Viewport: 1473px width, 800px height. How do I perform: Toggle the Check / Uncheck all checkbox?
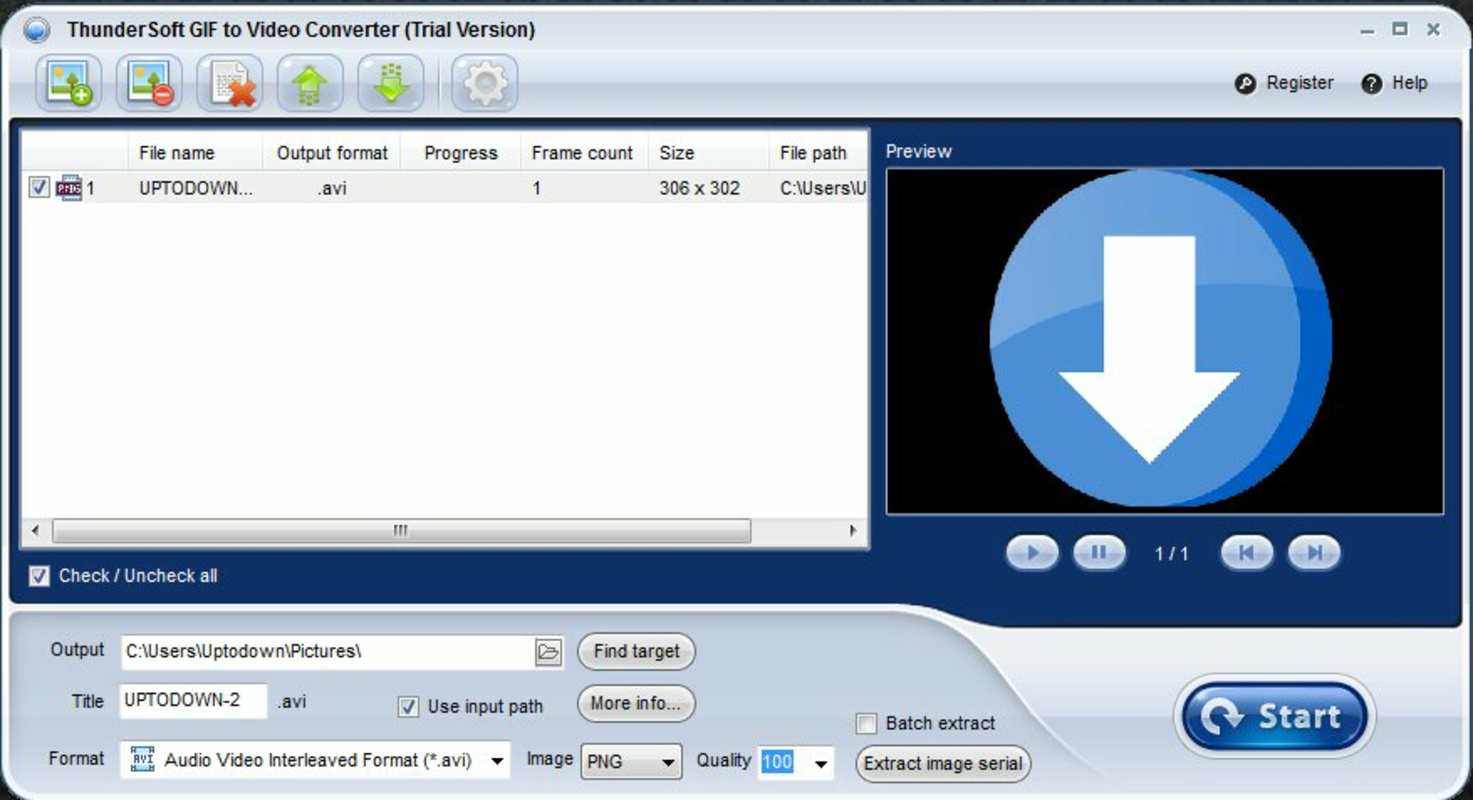click(38, 575)
